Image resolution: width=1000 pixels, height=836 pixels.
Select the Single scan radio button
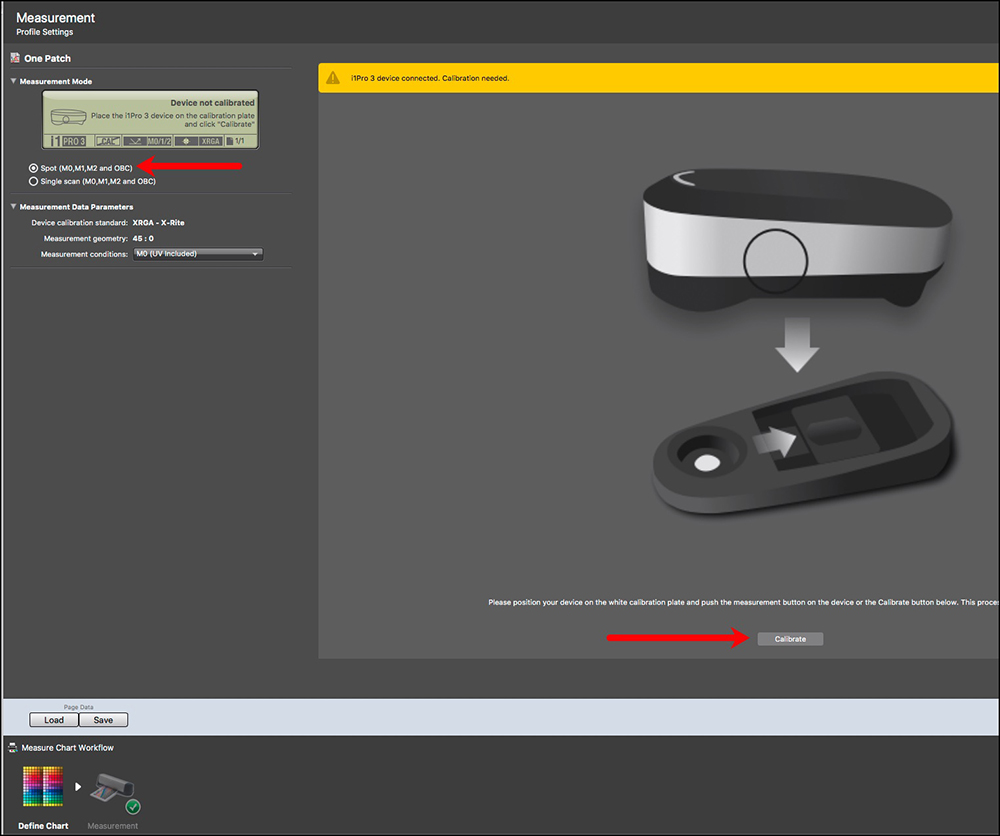pos(34,181)
